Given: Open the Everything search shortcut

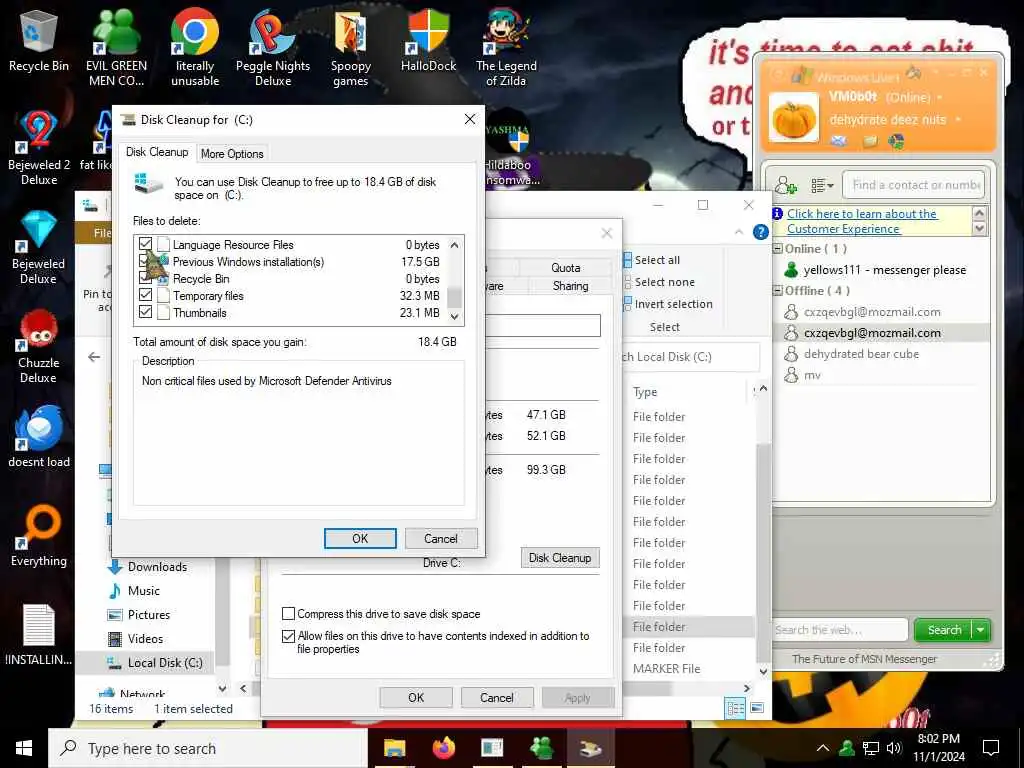Looking at the screenshot, I should (39, 536).
